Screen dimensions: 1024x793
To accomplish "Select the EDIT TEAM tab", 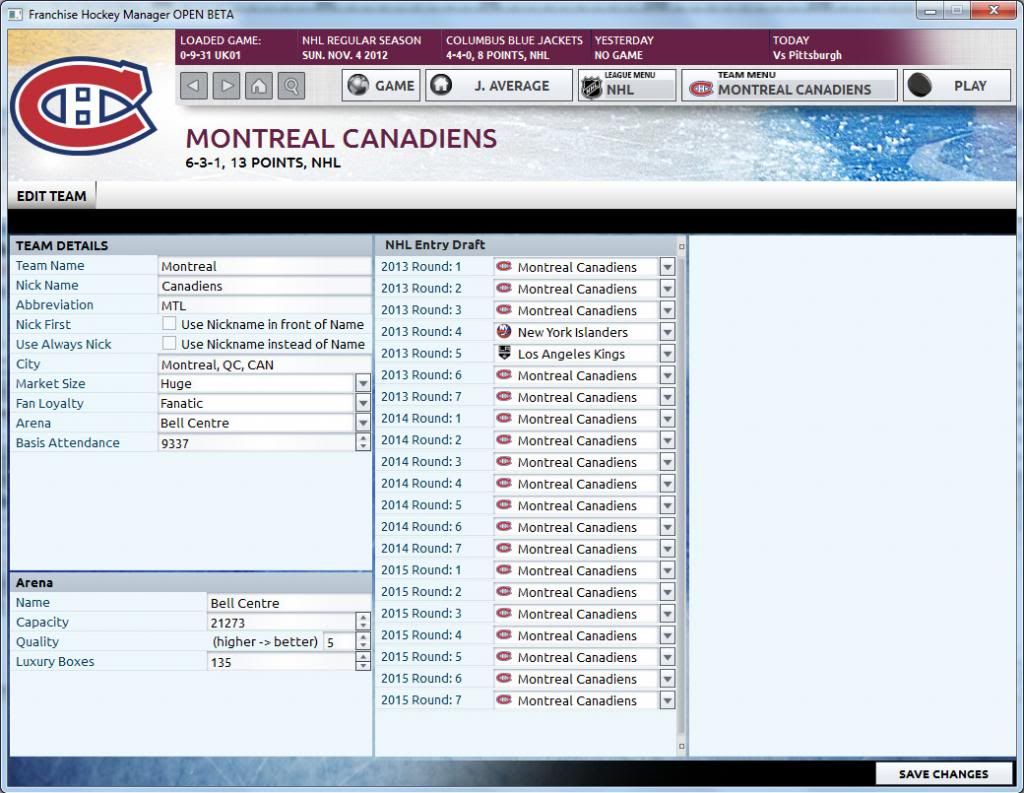I will tap(52, 196).
